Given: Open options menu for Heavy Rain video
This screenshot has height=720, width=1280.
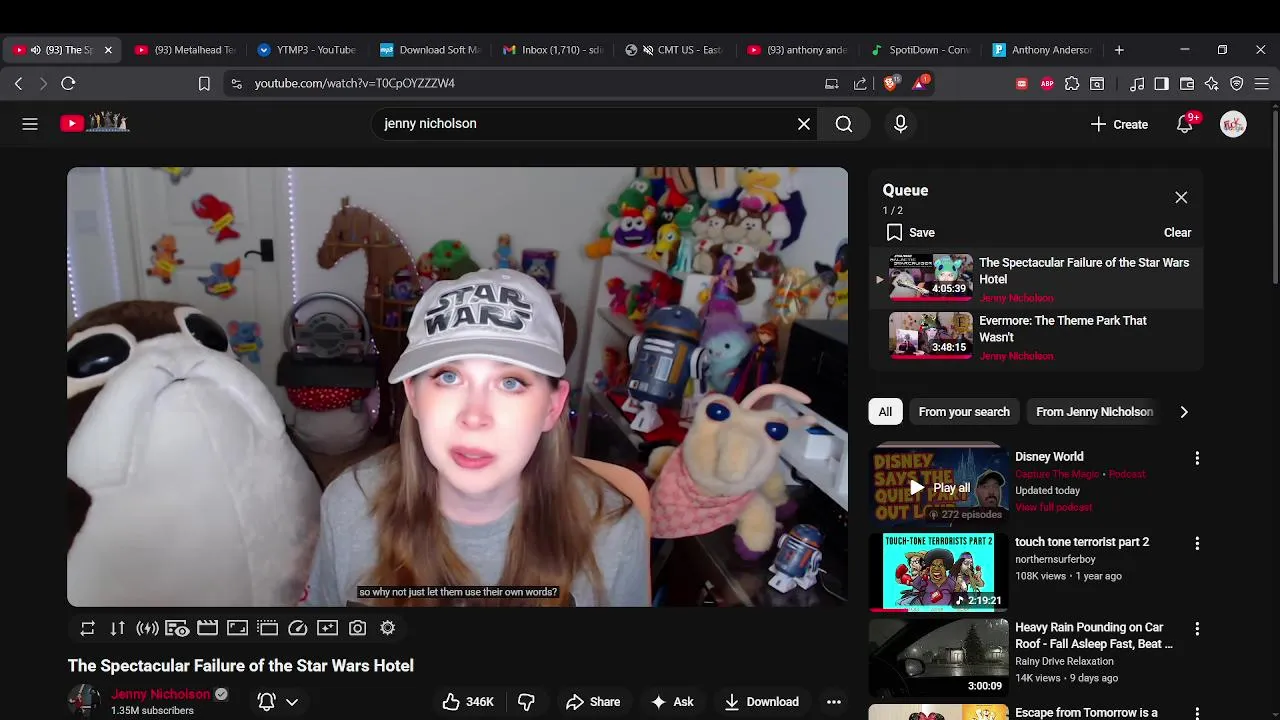Looking at the screenshot, I should point(1197,629).
